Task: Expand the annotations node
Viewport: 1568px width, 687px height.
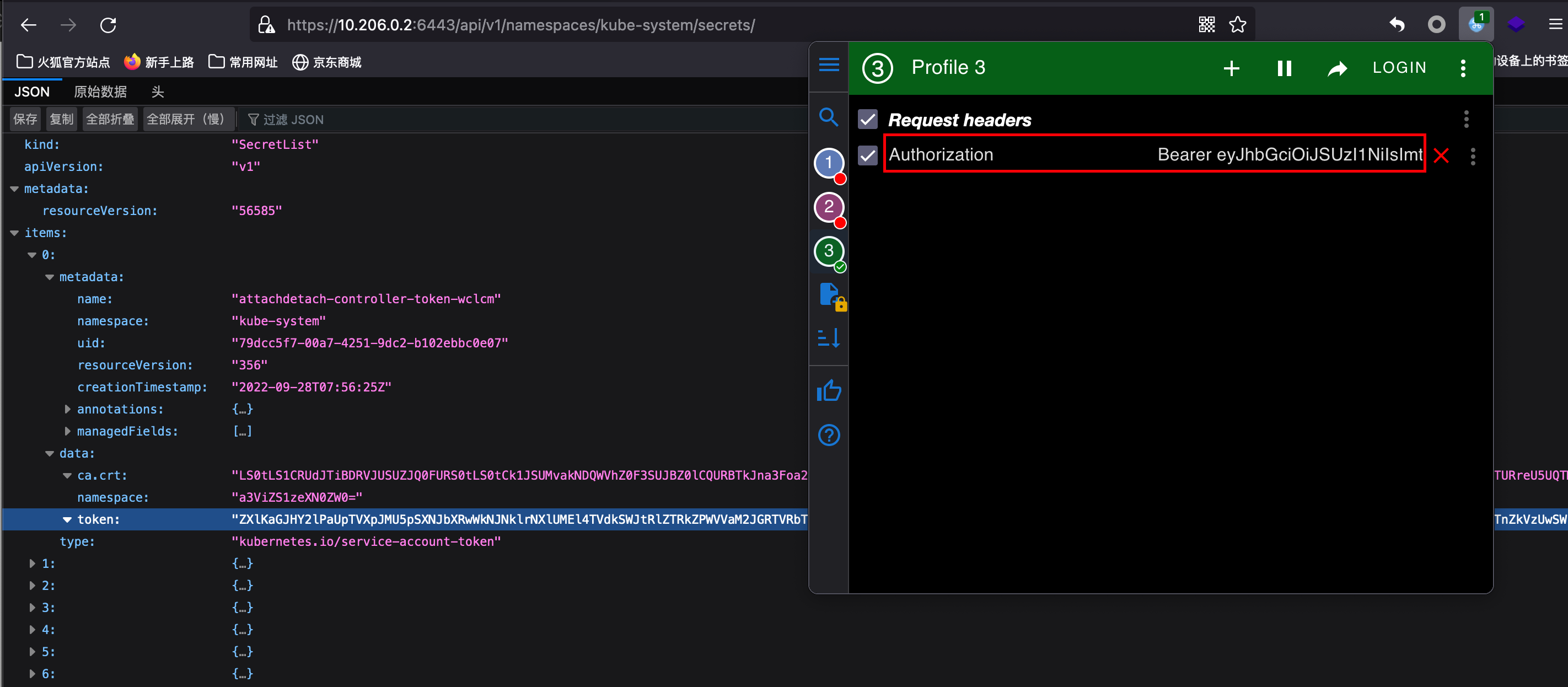Action: 68,409
